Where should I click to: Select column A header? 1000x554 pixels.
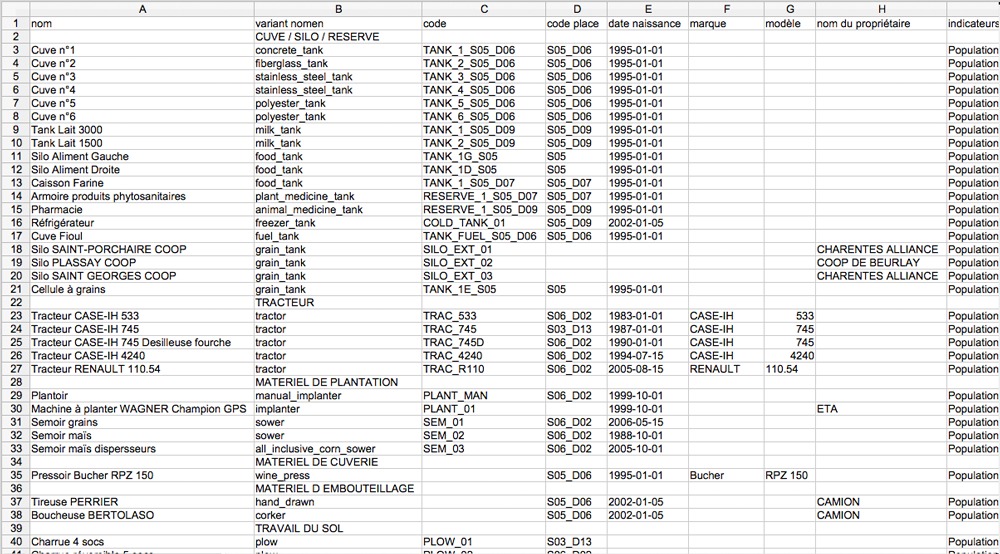[x=142, y=9]
